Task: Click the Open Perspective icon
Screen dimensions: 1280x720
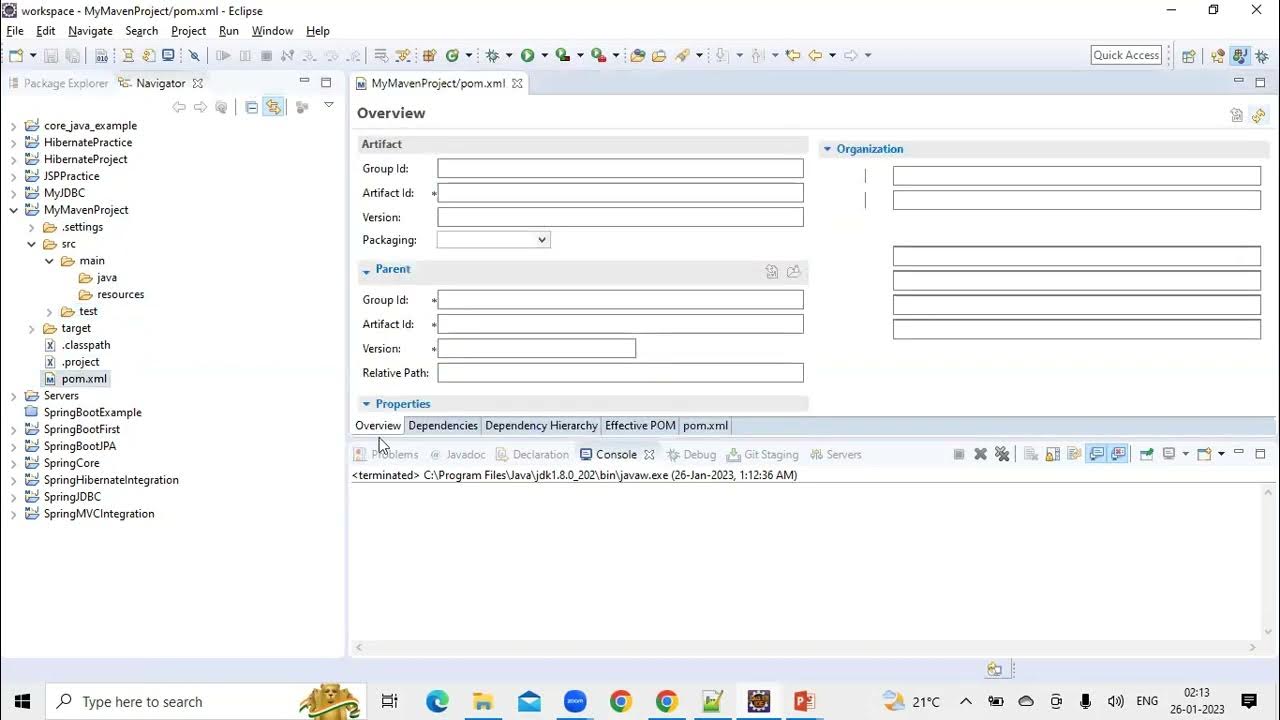Action: 1189,56
